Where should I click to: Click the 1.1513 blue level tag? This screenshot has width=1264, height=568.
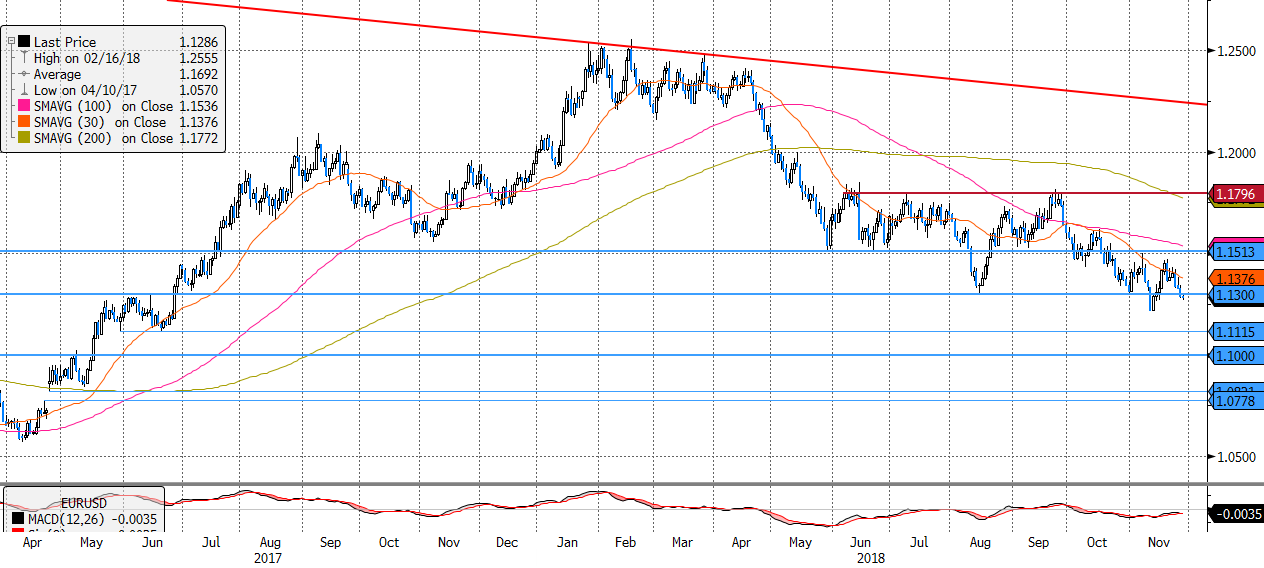point(1236,251)
